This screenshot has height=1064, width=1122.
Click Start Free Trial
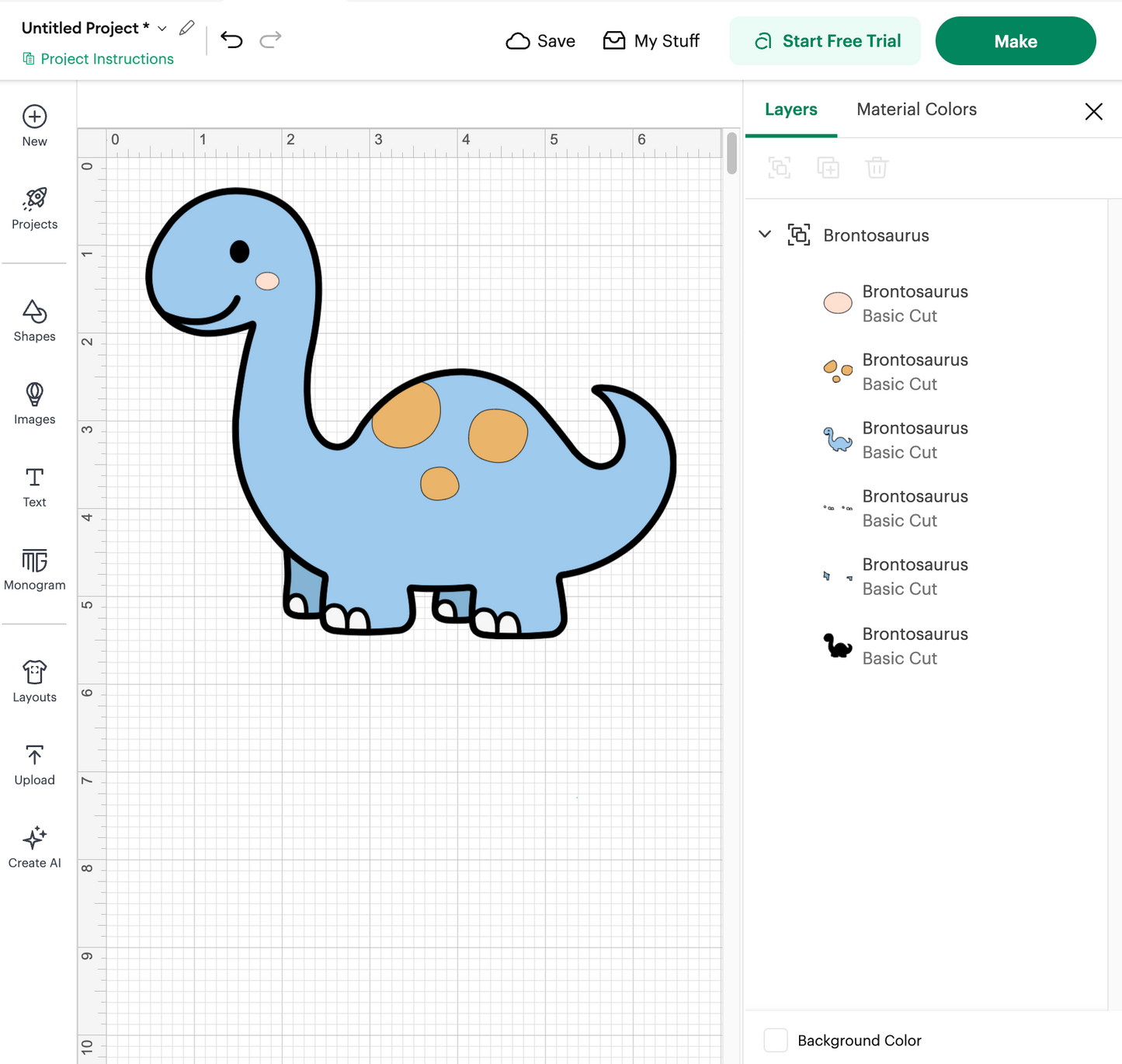825,41
